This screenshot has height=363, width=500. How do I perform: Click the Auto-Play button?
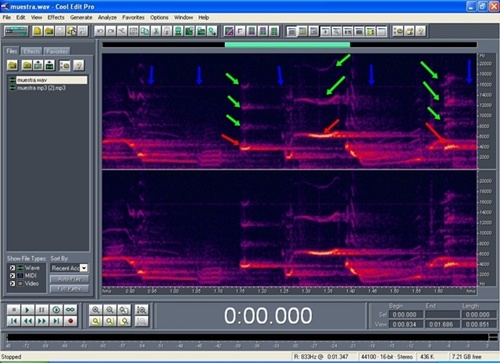(x=69, y=279)
